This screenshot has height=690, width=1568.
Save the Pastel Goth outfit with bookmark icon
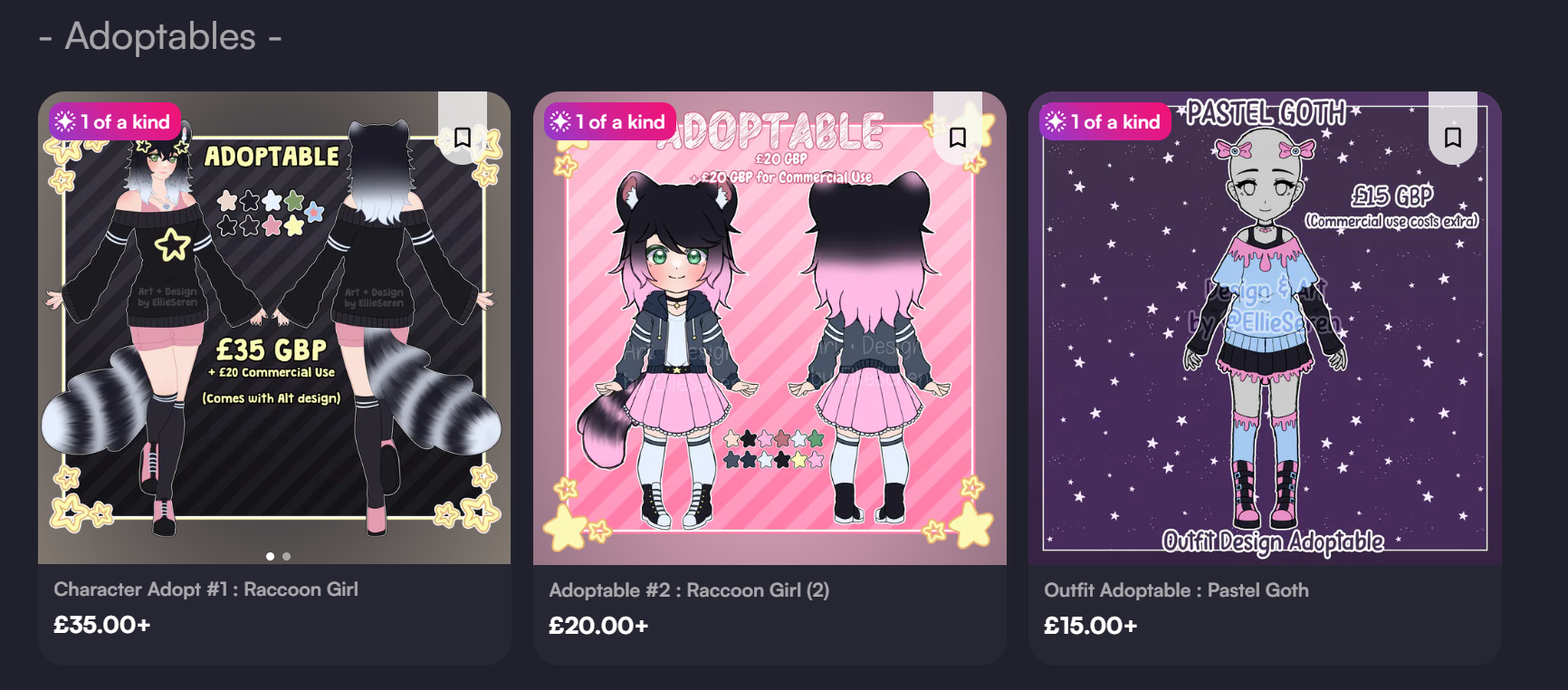coord(1453,137)
